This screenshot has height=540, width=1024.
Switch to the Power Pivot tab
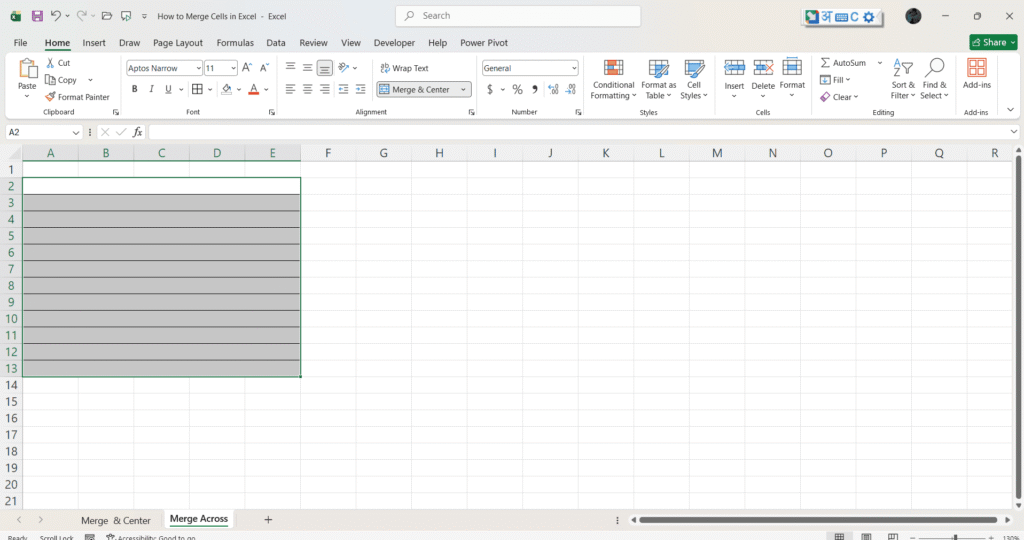coord(484,42)
